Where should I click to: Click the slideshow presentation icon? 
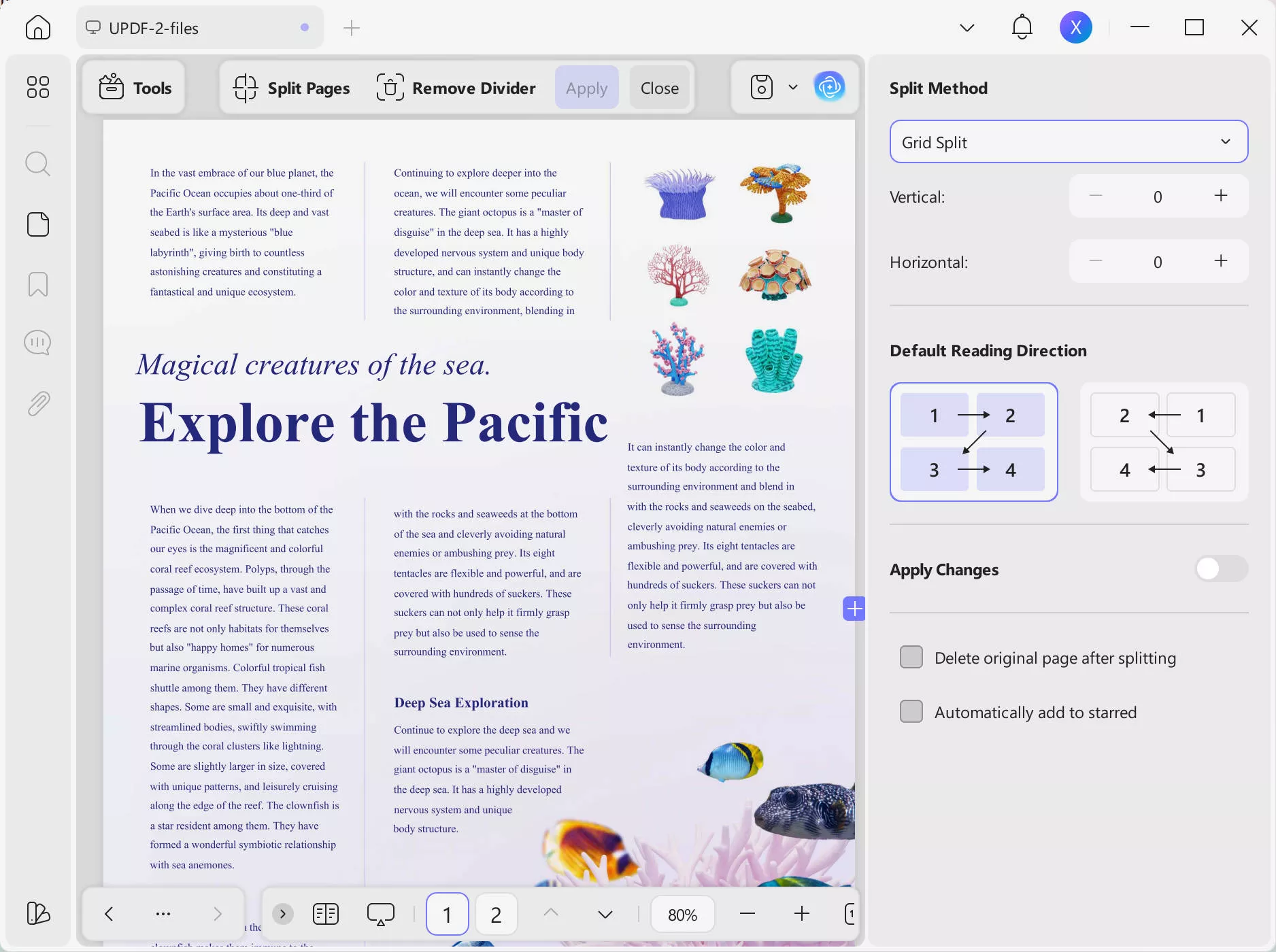380,914
